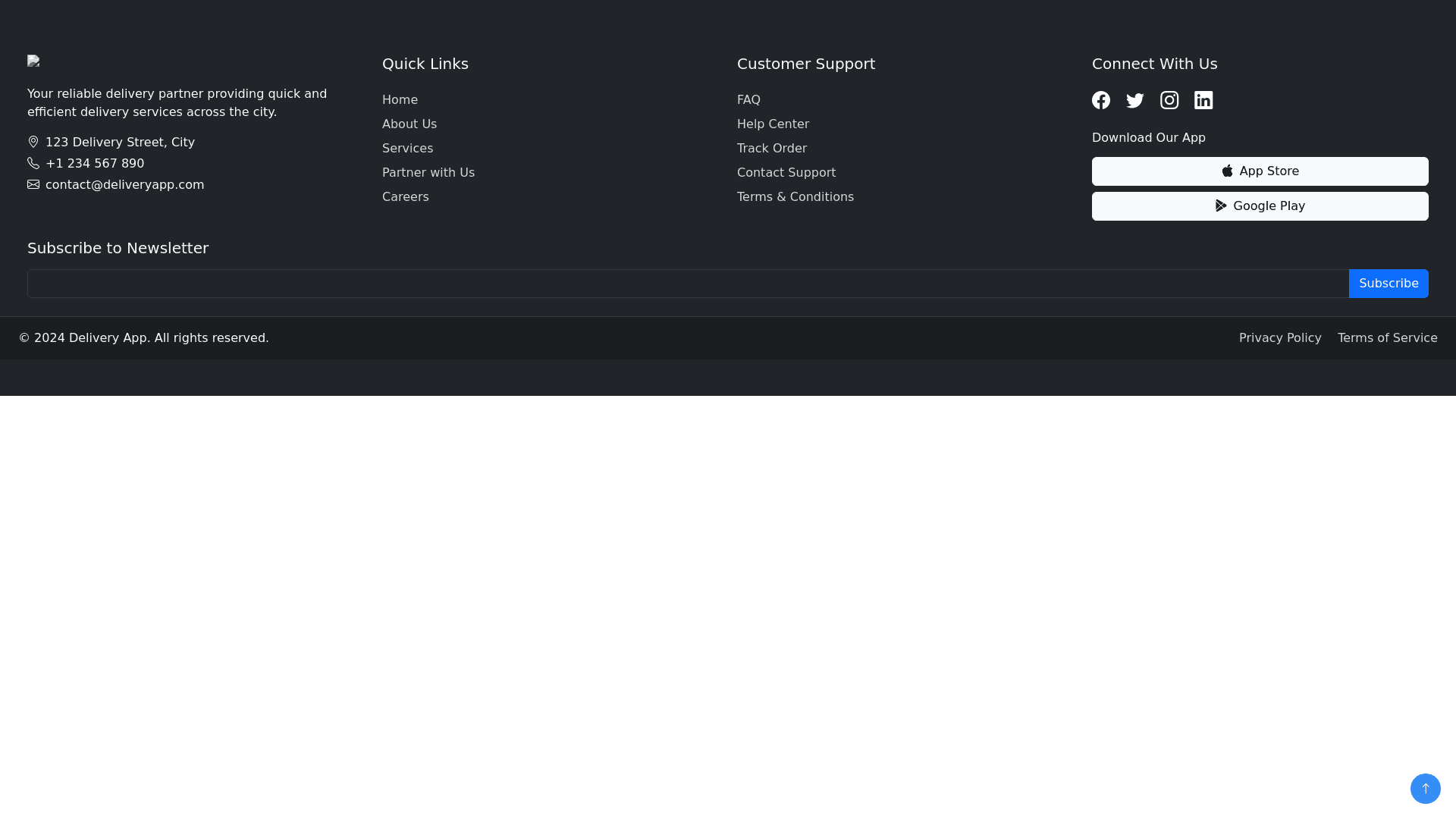Image resolution: width=1456 pixels, height=819 pixels.
Task: Click the broken logo image in footer
Action: (33, 61)
